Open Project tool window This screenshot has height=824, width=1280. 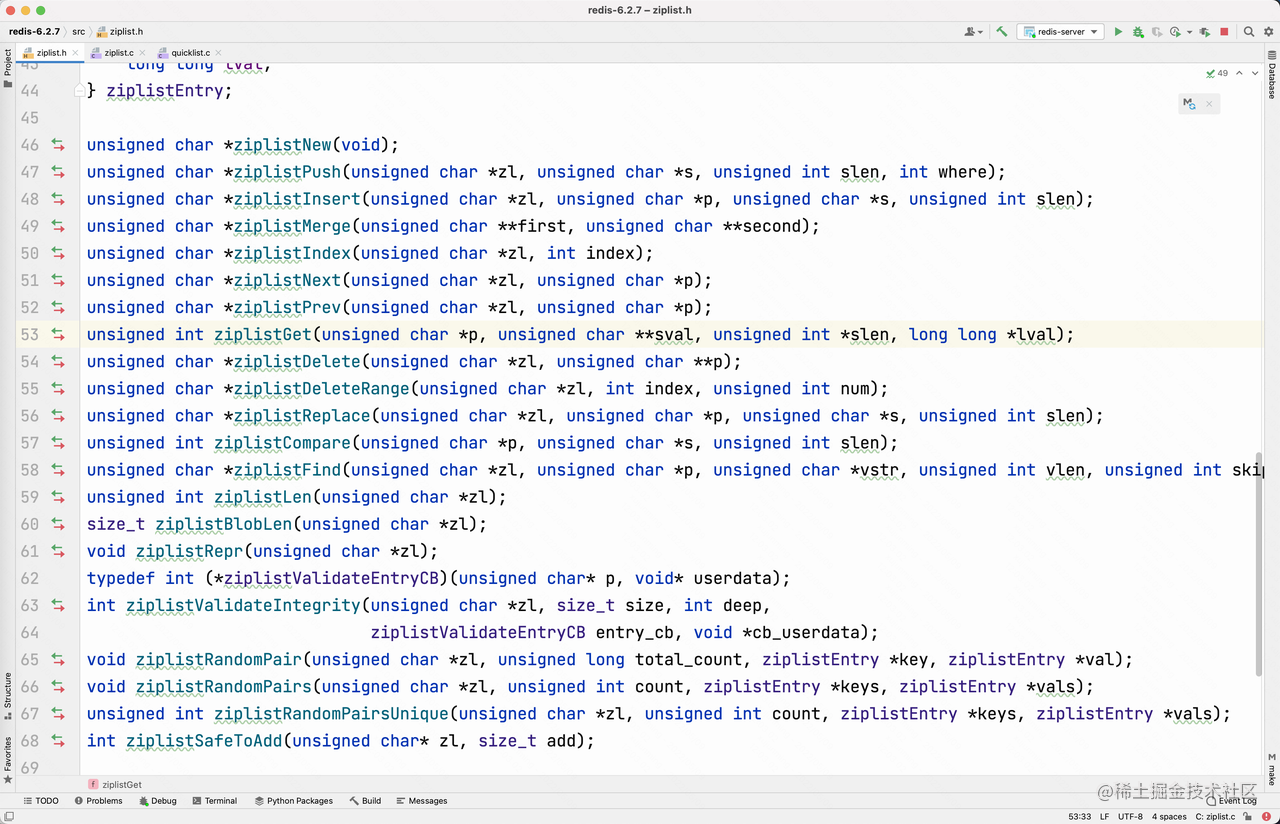[x=8, y=68]
